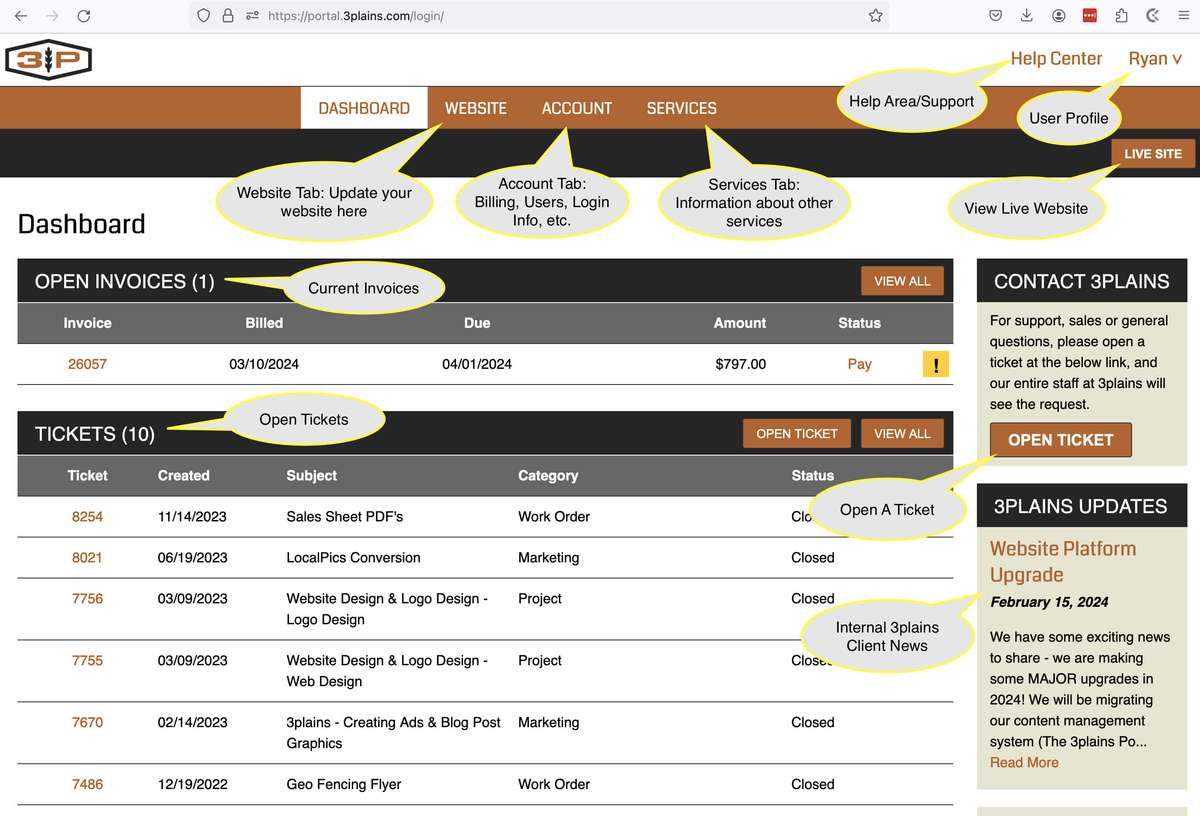Select the Dashboard tab
The width and height of the screenshot is (1200, 816).
coord(364,108)
